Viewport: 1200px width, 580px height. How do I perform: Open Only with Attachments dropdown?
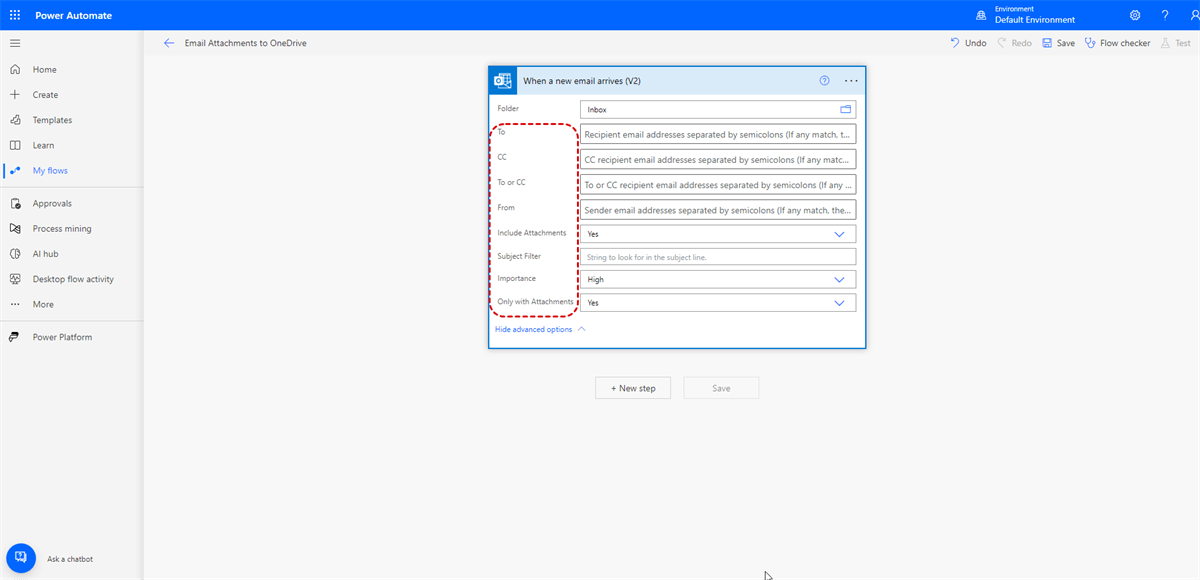[718, 303]
